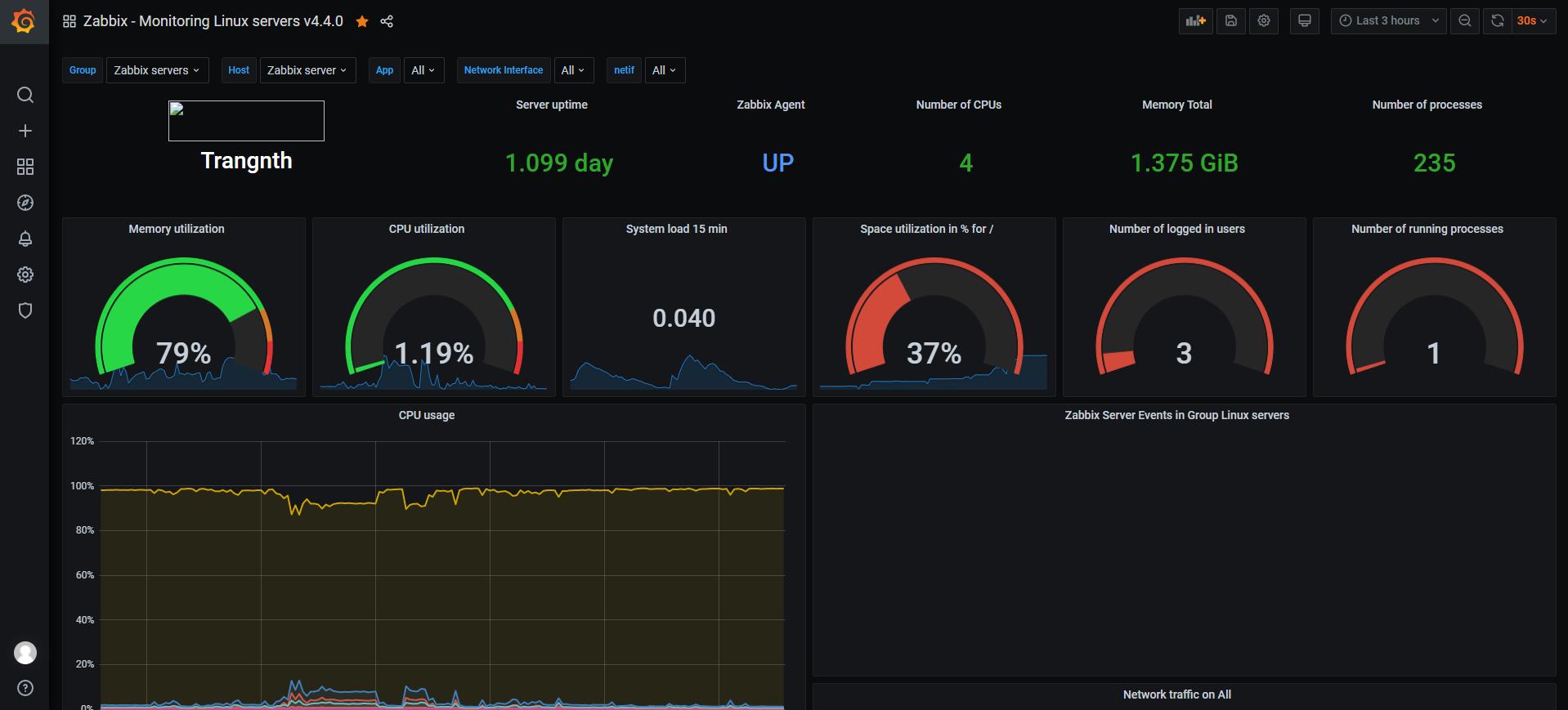The height and width of the screenshot is (710, 1568).
Task: Click the dashboard title Zabbix - Monitoring Linux servers
Action: pyautogui.click(x=213, y=21)
